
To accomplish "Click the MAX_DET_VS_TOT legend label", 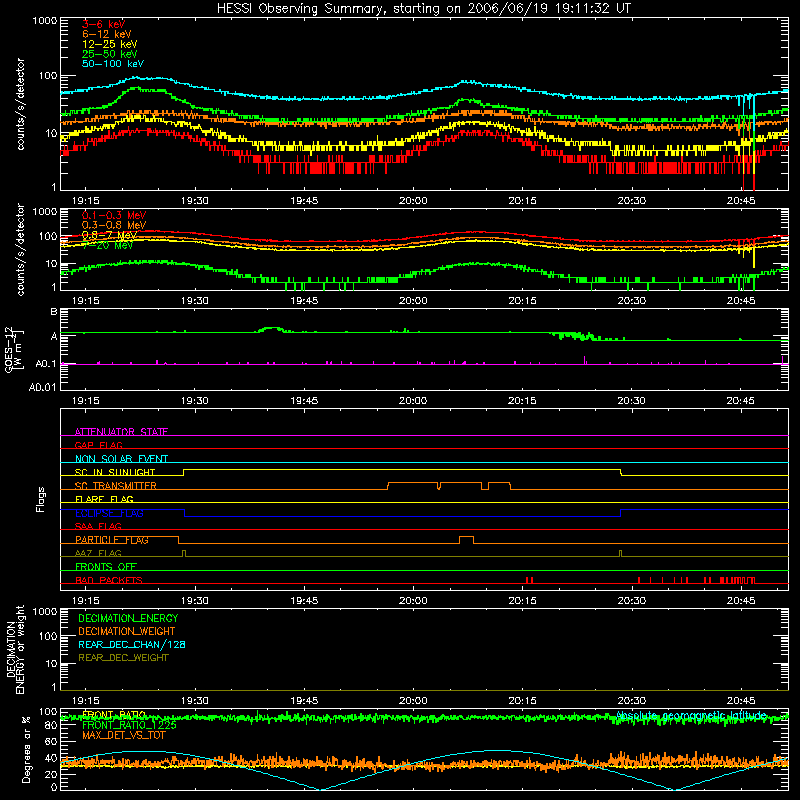I will [123, 735].
